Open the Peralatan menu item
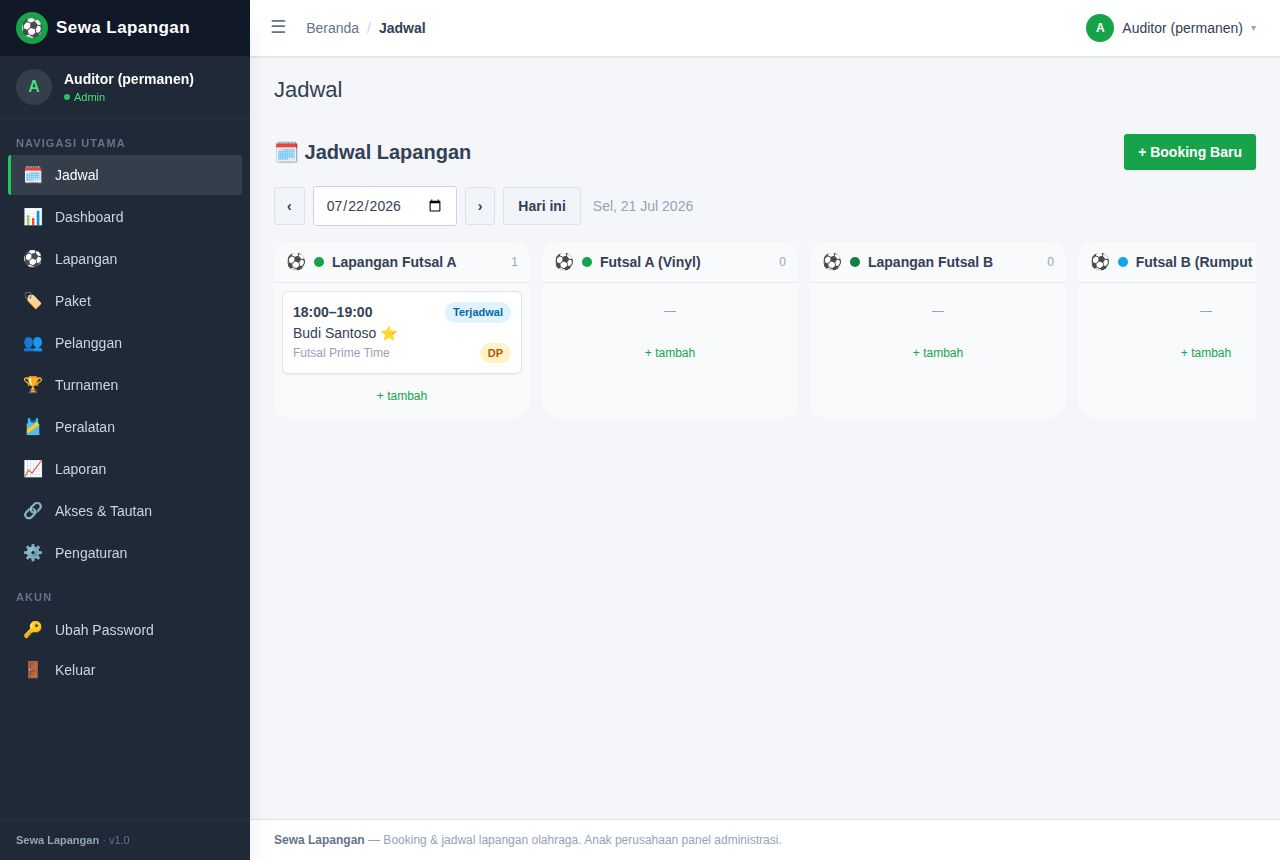 tap(125, 427)
